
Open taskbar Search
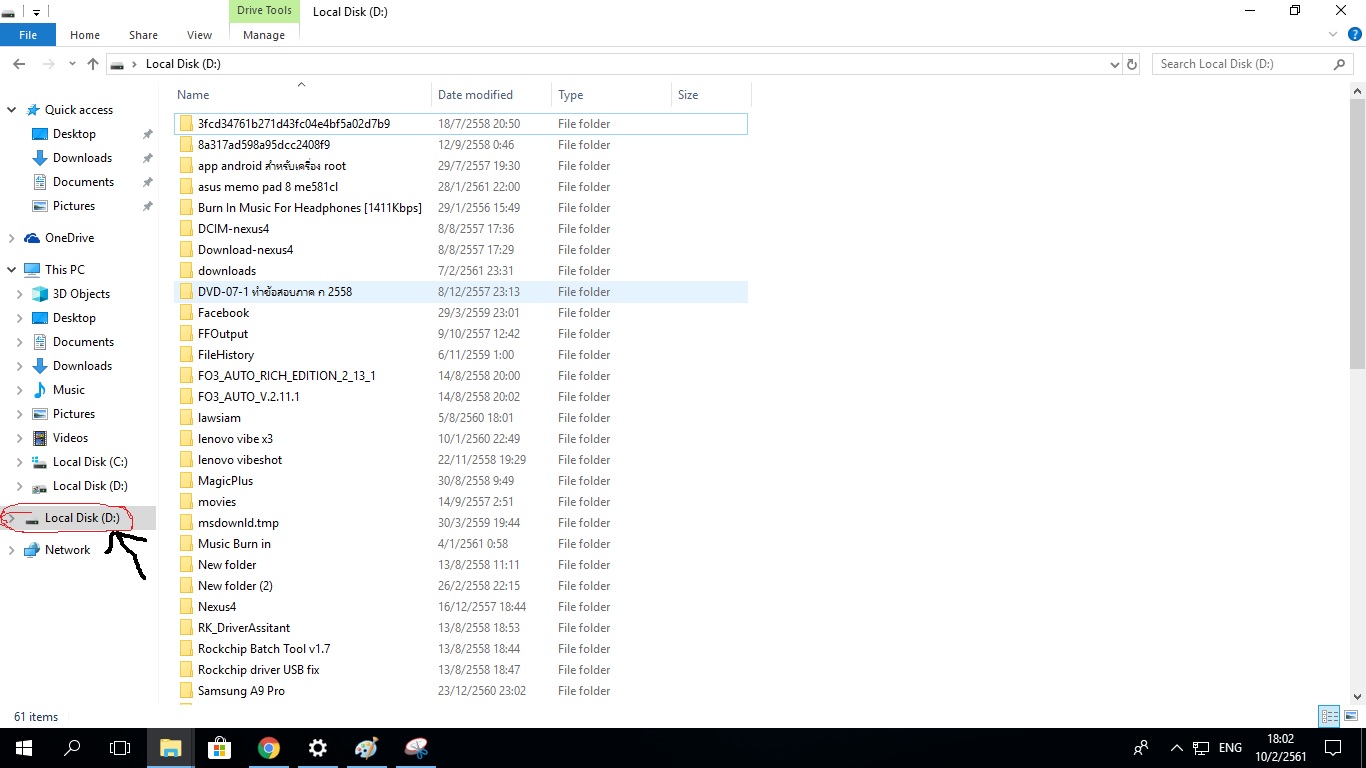coord(72,748)
